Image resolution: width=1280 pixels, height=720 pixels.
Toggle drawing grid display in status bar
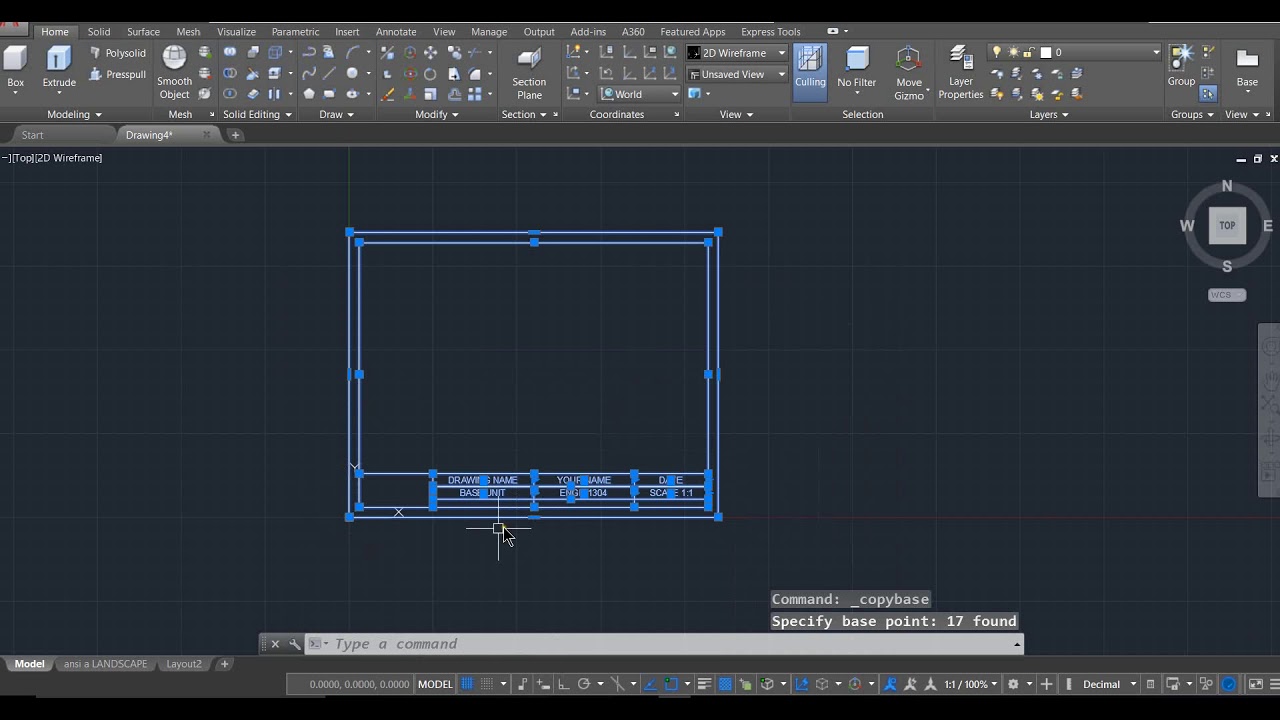tap(466, 684)
